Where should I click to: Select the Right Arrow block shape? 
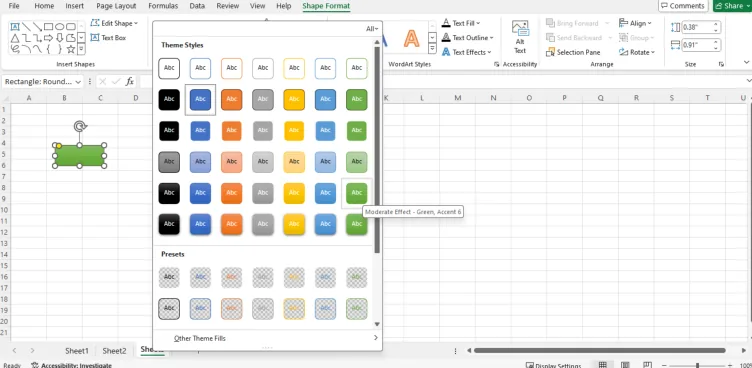48,38
